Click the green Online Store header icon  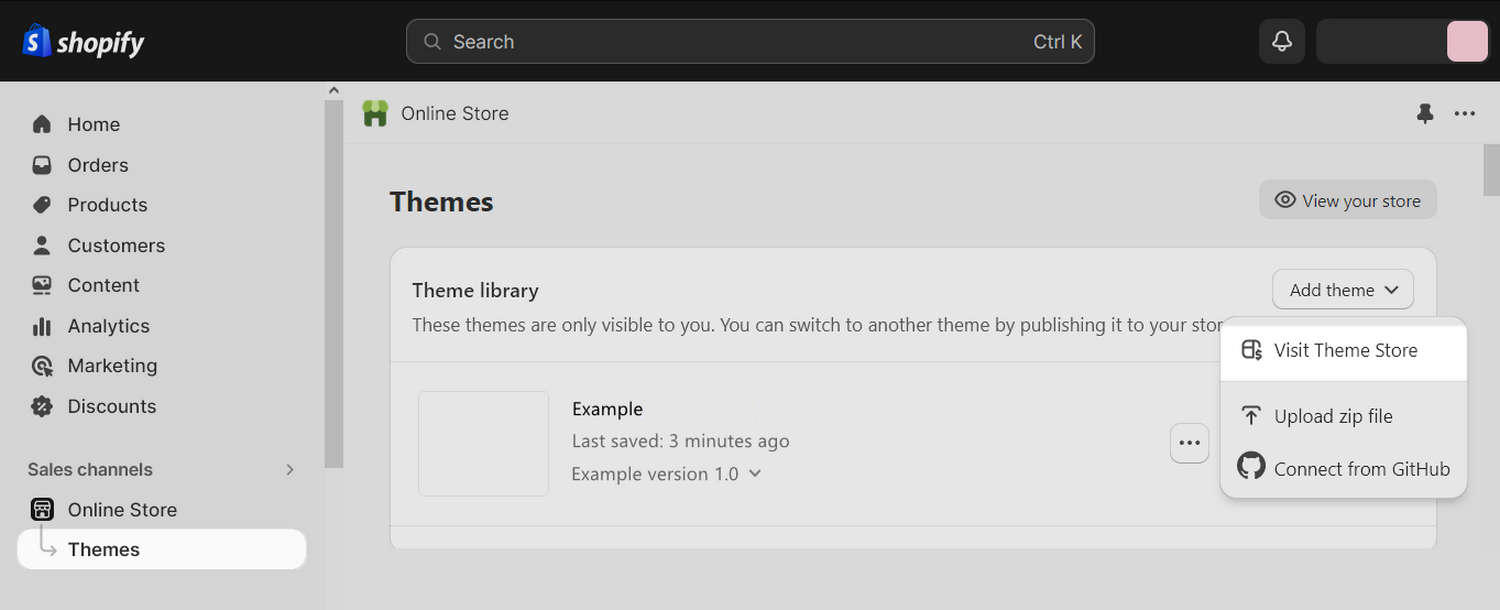(375, 113)
